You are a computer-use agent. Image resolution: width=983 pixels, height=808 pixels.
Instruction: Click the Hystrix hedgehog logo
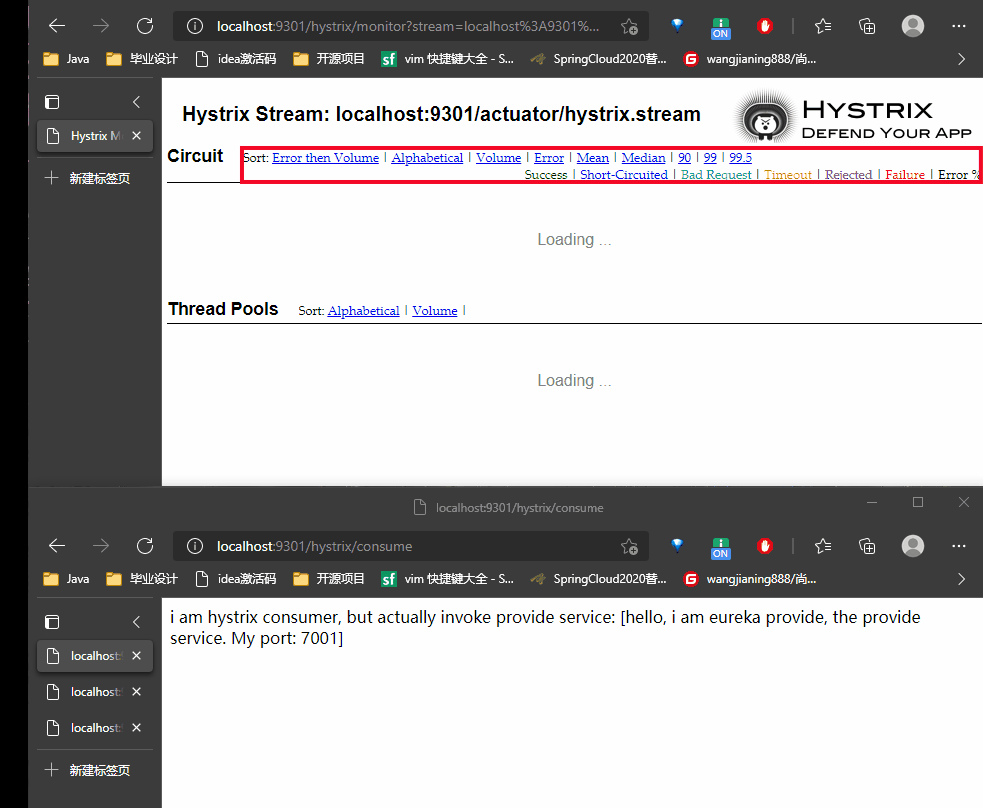tap(764, 118)
